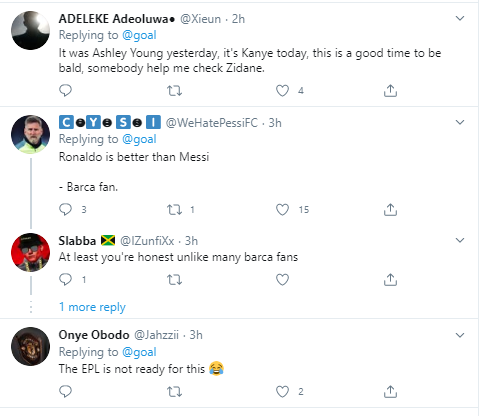The width and height of the screenshot is (482, 416).
Task: Open more options for ADELEKE Adeoluwa's tweet
Action: pos(460,18)
